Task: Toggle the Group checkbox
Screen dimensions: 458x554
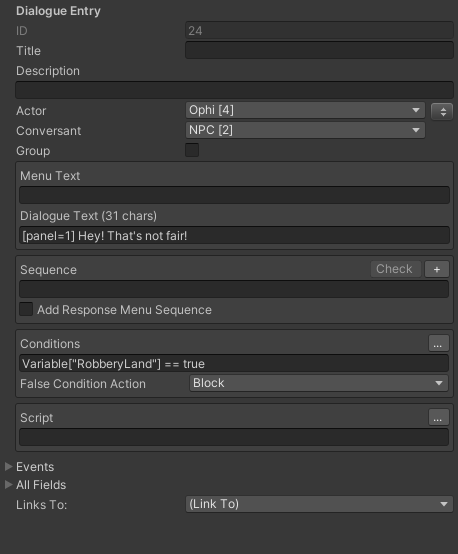Action: click(x=192, y=150)
